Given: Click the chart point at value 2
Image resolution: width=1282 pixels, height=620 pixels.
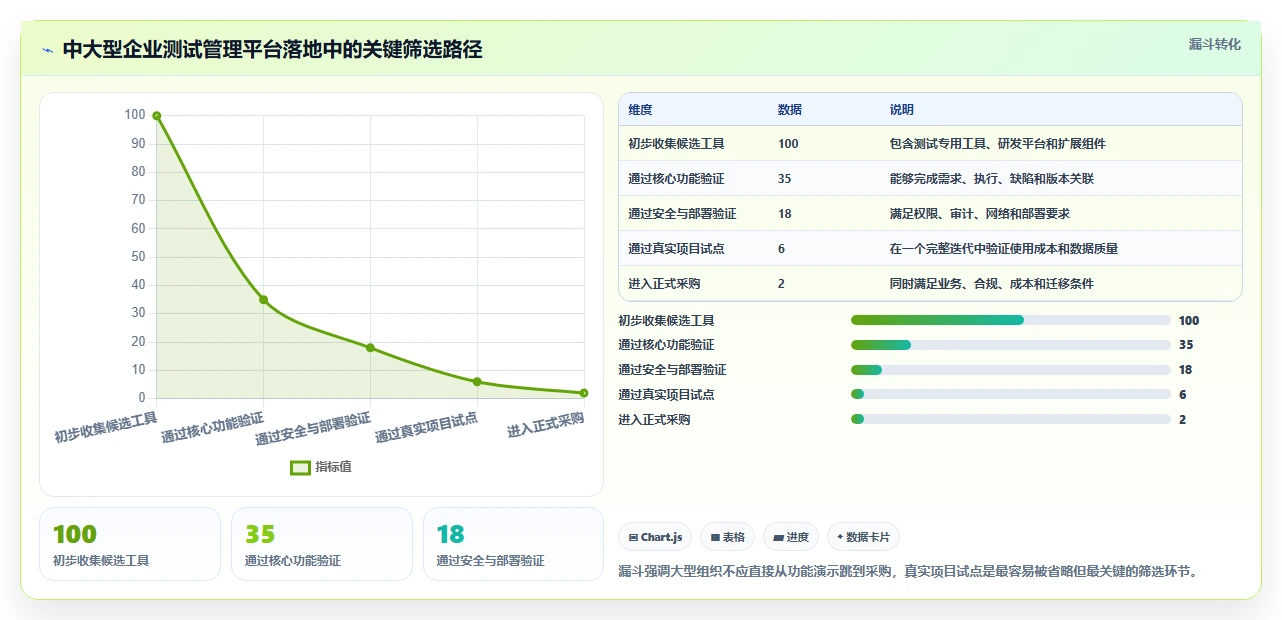Looking at the screenshot, I should pos(584,393).
